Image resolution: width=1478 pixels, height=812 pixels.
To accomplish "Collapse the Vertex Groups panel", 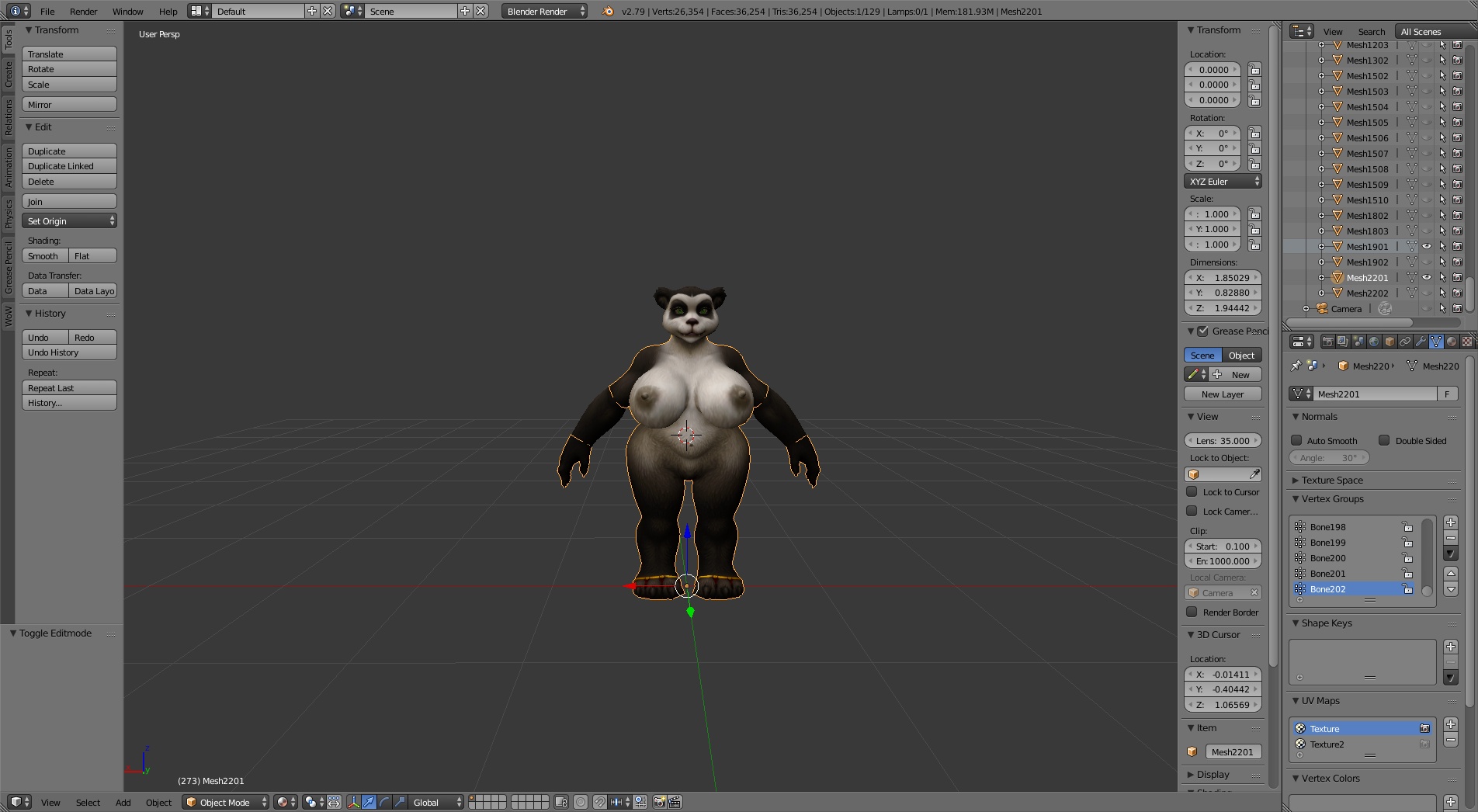I will [1332, 499].
